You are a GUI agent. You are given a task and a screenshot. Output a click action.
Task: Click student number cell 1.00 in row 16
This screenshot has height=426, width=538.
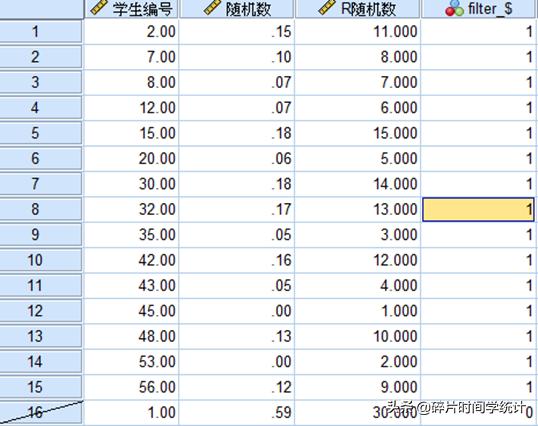coord(131,412)
